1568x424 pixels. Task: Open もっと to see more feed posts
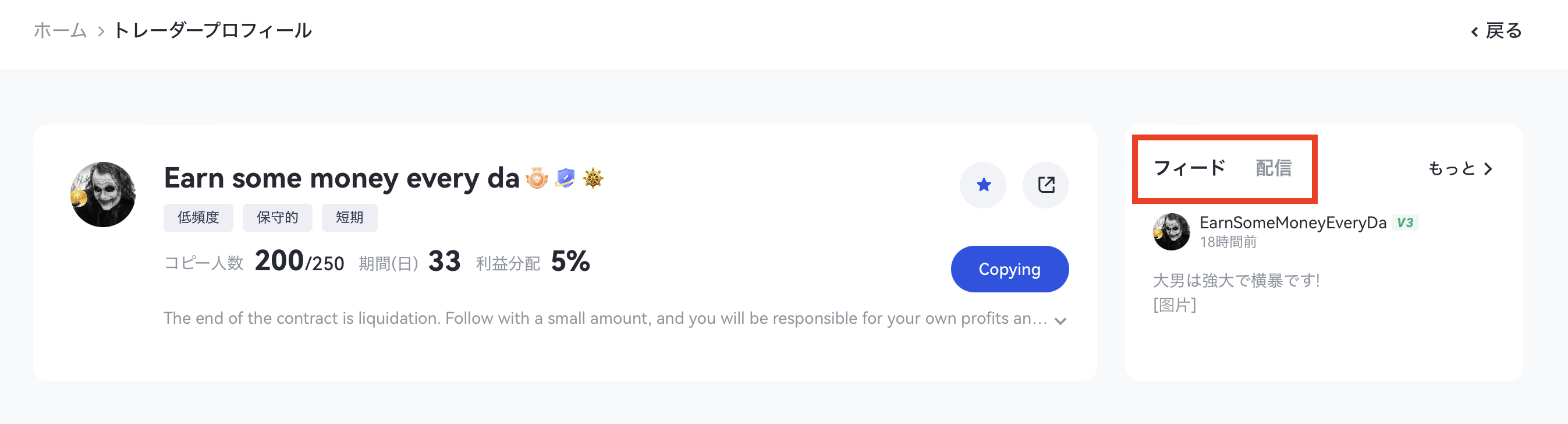click(1460, 169)
